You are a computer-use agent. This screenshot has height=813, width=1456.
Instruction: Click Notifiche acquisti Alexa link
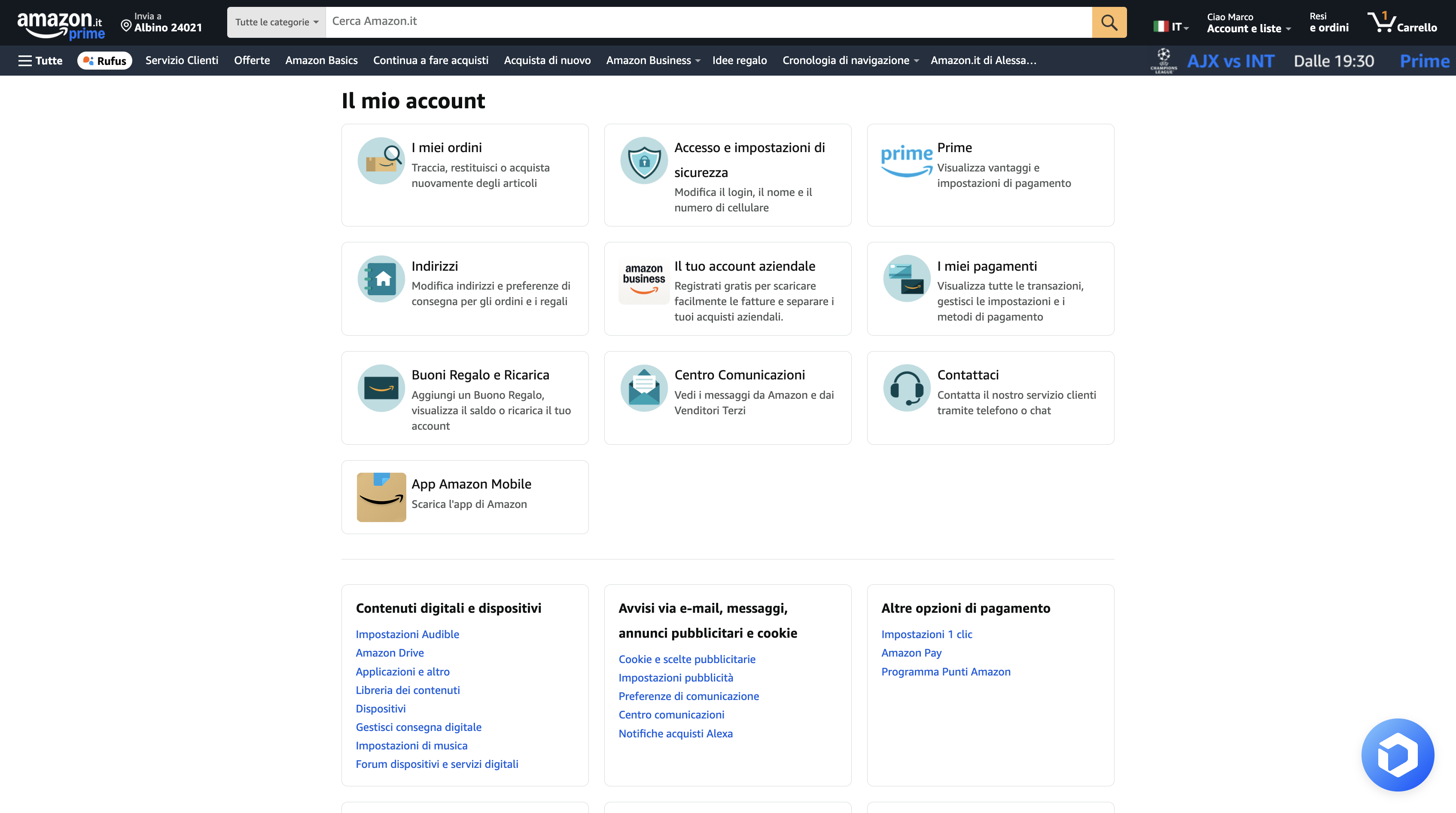coord(676,734)
